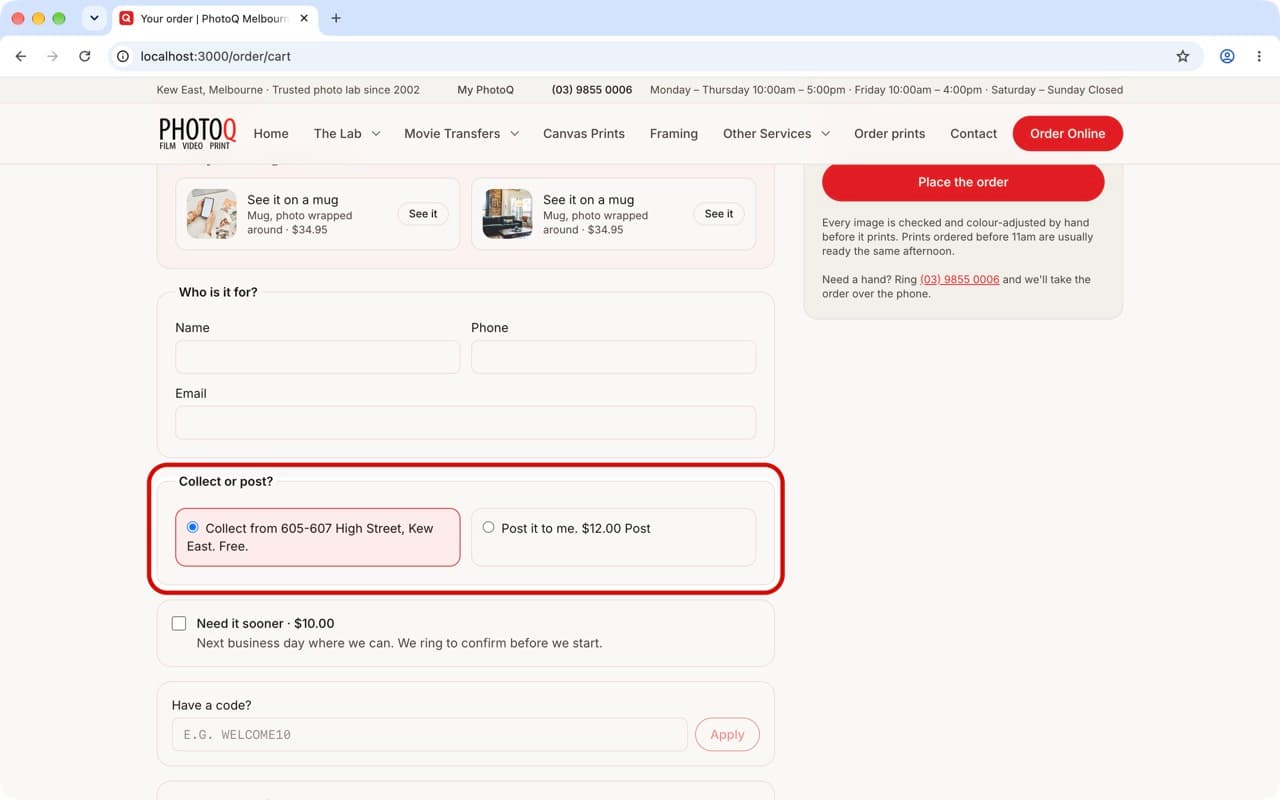The image size is (1280, 800).
Task: Click 'See it' on the second mug card
Action: point(719,214)
